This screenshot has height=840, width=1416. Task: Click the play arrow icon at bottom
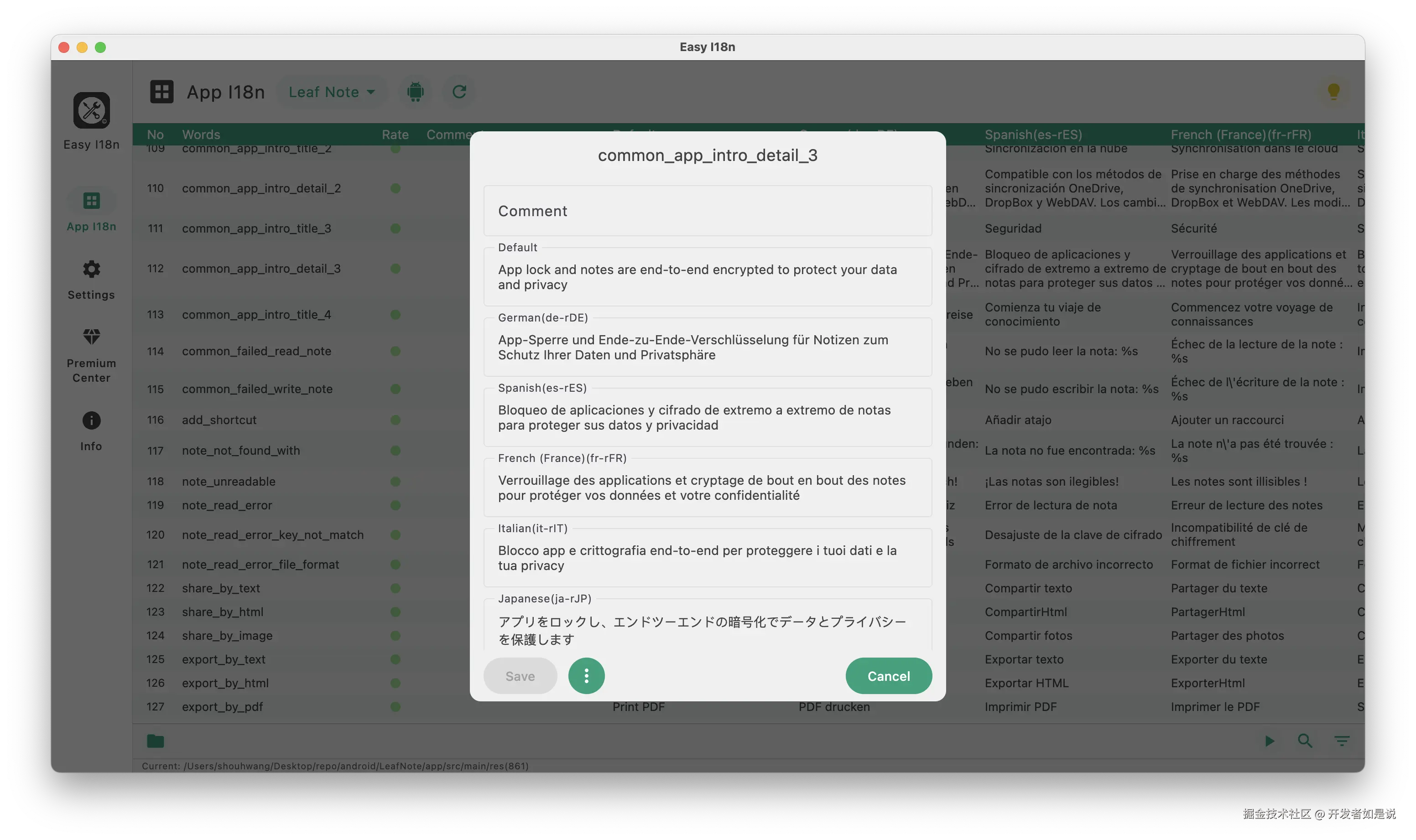tap(1270, 741)
